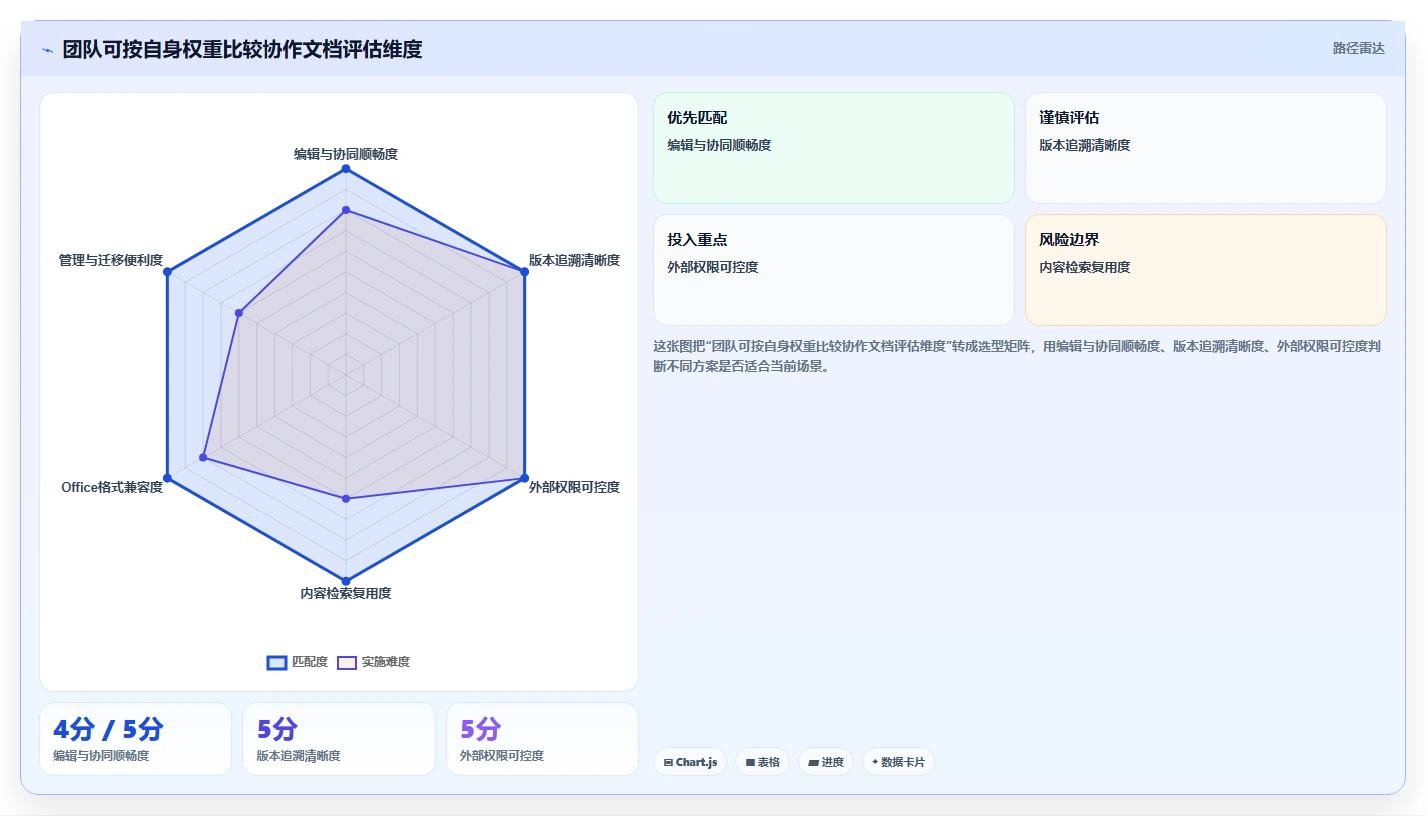Click the main title 团队可按自身权重比较协作文档评估维度

click(x=242, y=49)
